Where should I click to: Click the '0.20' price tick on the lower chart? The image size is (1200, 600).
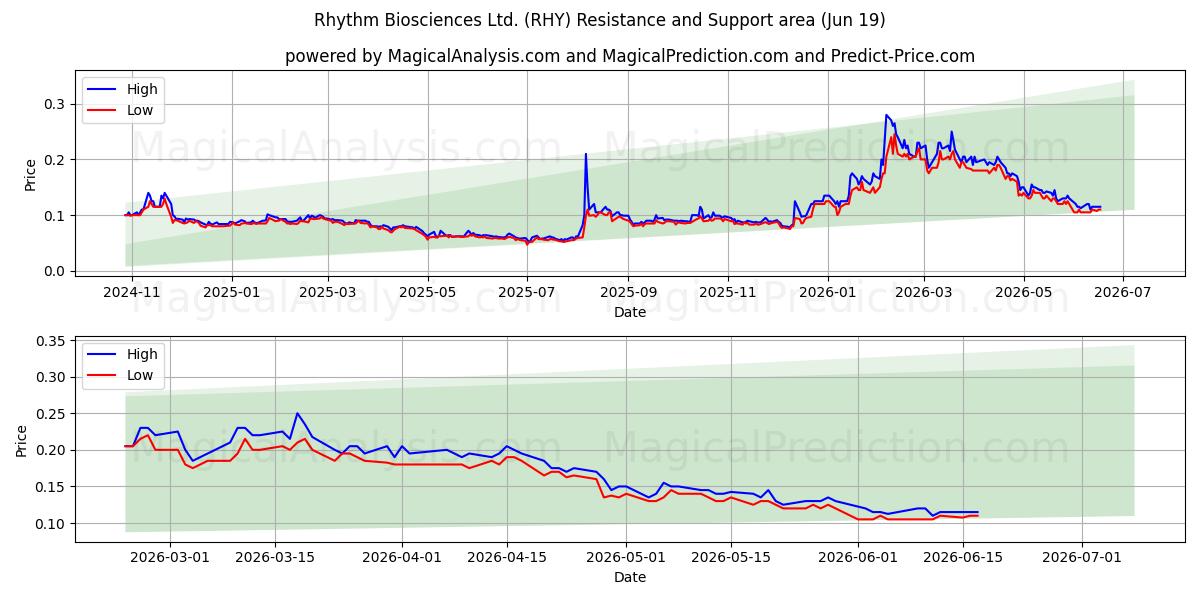click(51, 451)
